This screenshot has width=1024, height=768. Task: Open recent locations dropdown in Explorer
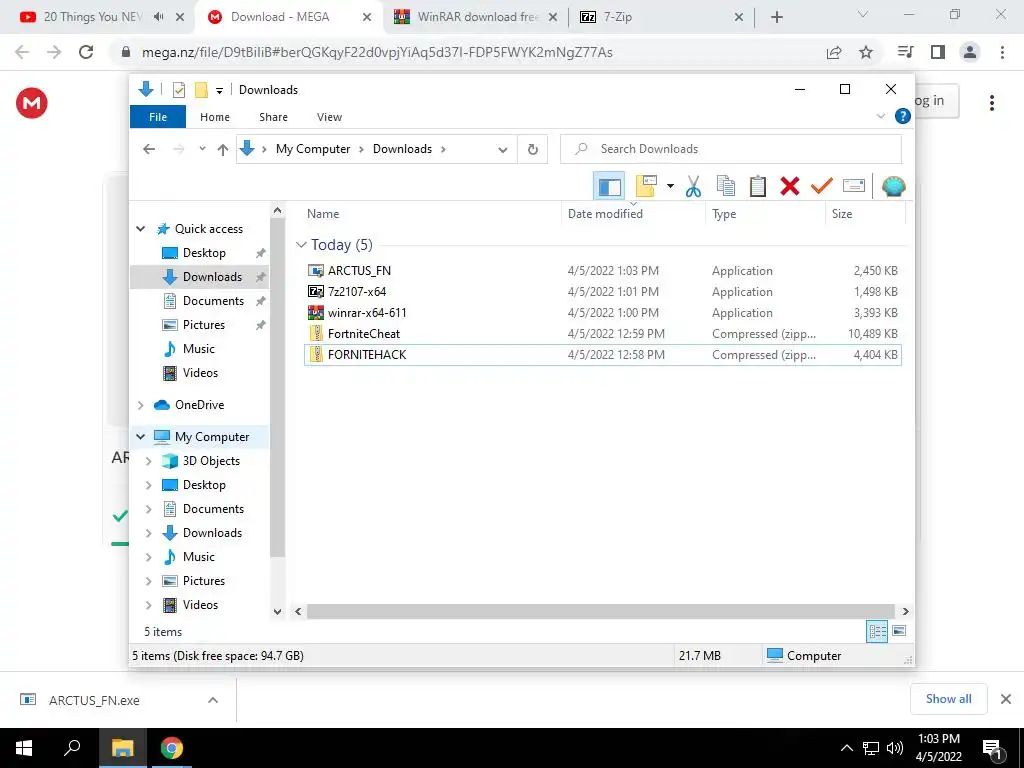pyautogui.click(x=202, y=149)
